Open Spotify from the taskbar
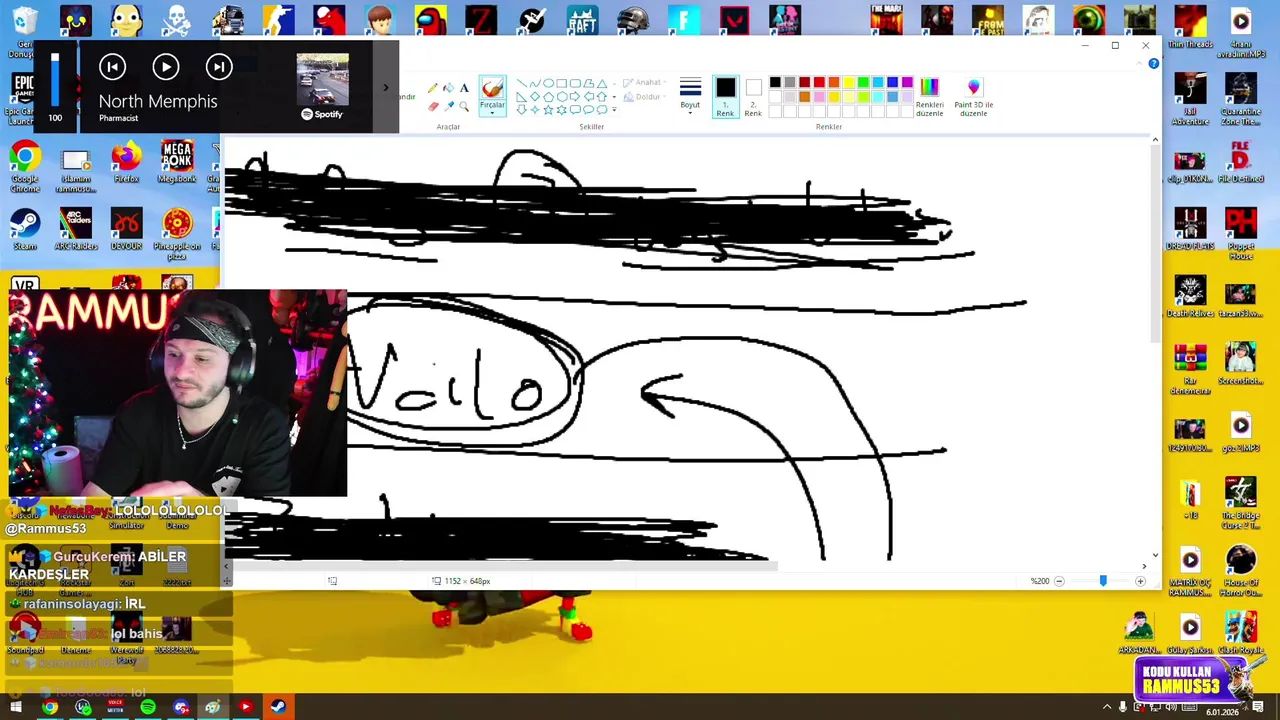 coord(148,707)
